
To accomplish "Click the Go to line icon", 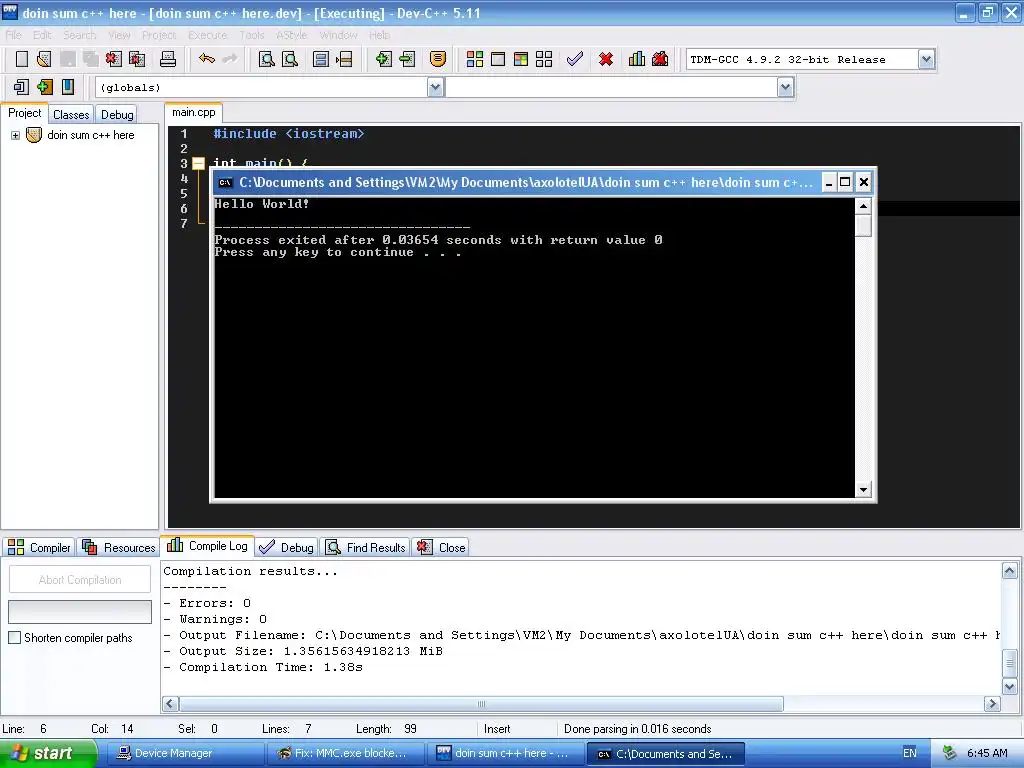I will click(x=344, y=59).
